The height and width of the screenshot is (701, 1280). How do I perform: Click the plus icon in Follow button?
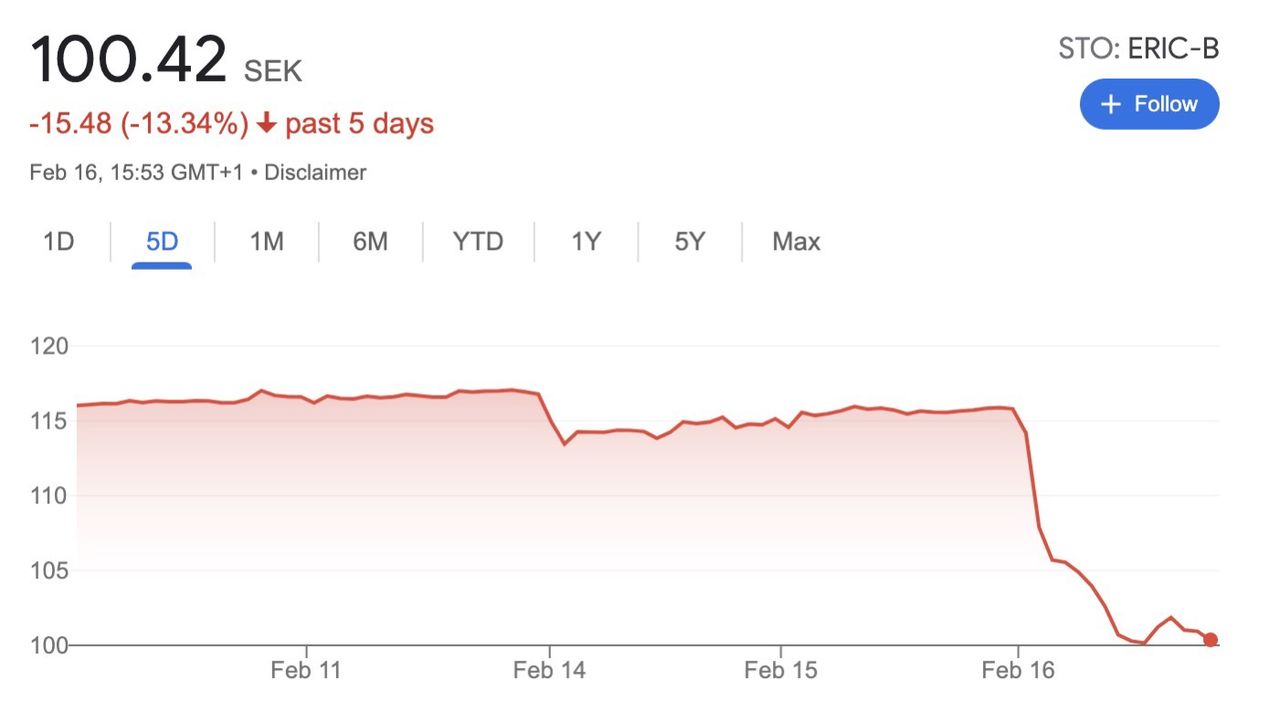click(1110, 105)
